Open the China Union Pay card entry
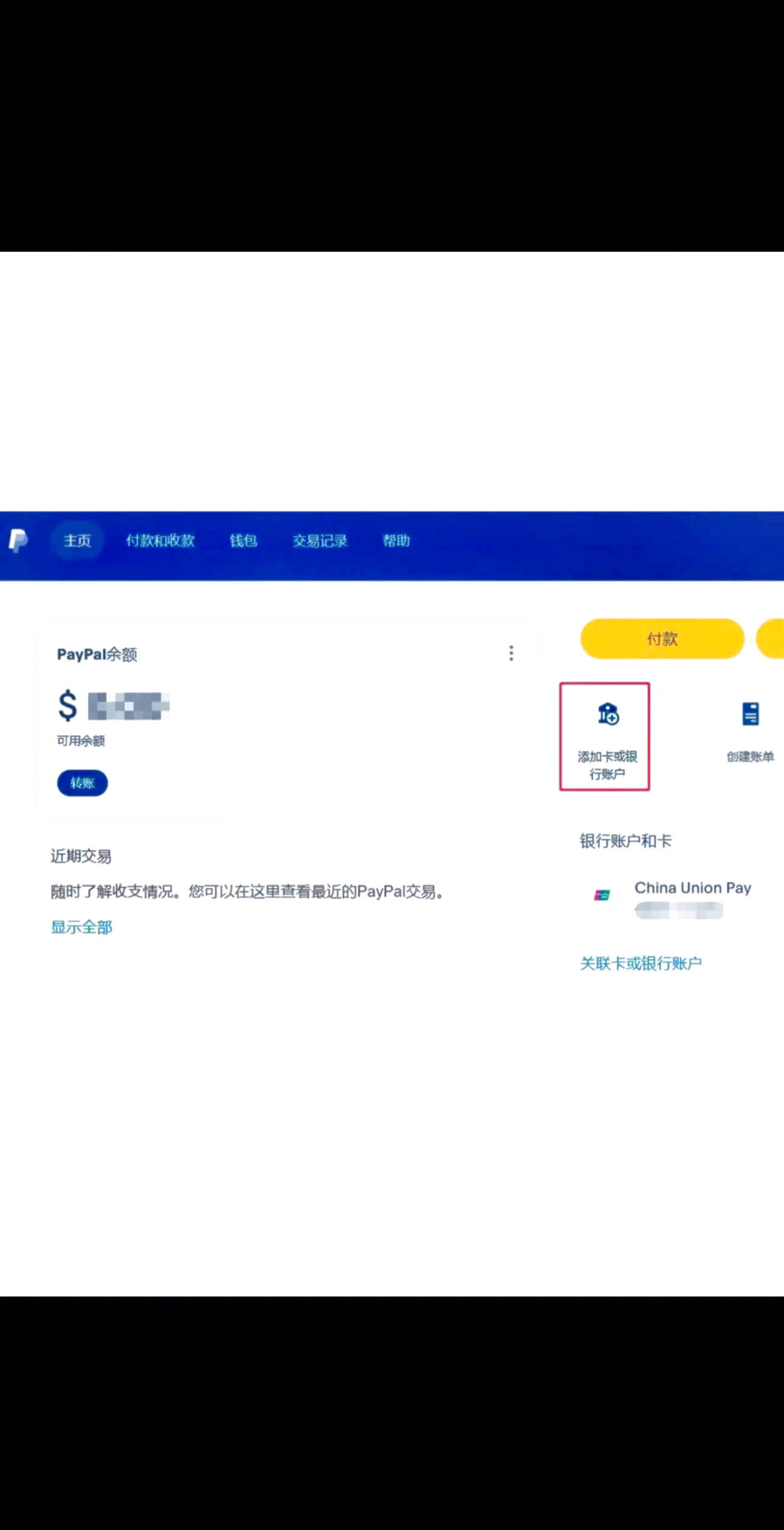The width and height of the screenshot is (784, 1530). (x=673, y=899)
